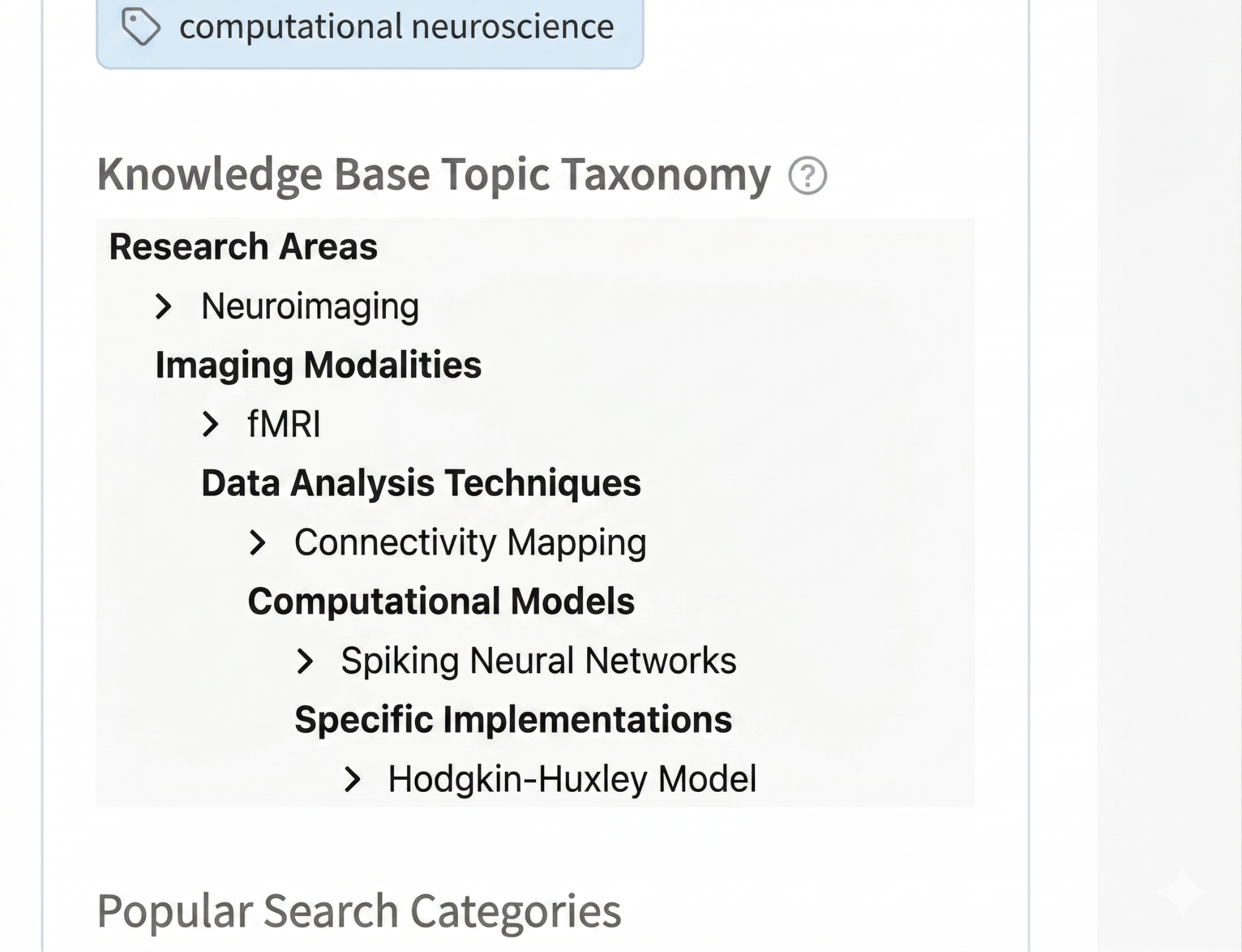
Task: Select the computational neuroscience tag label
Action: point(396,27)
